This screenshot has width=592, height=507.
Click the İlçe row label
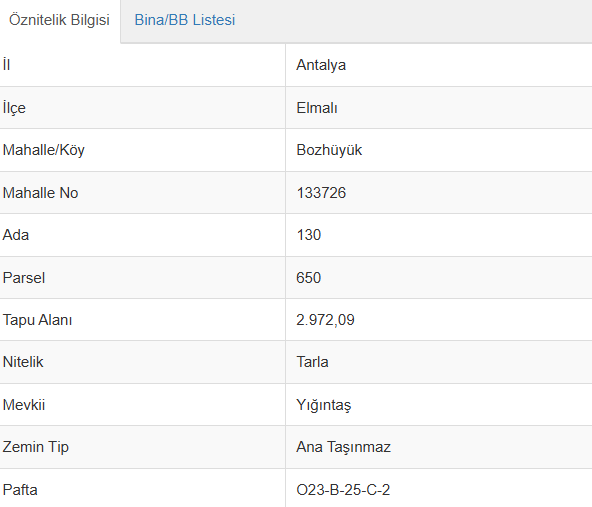click(14, 108)
